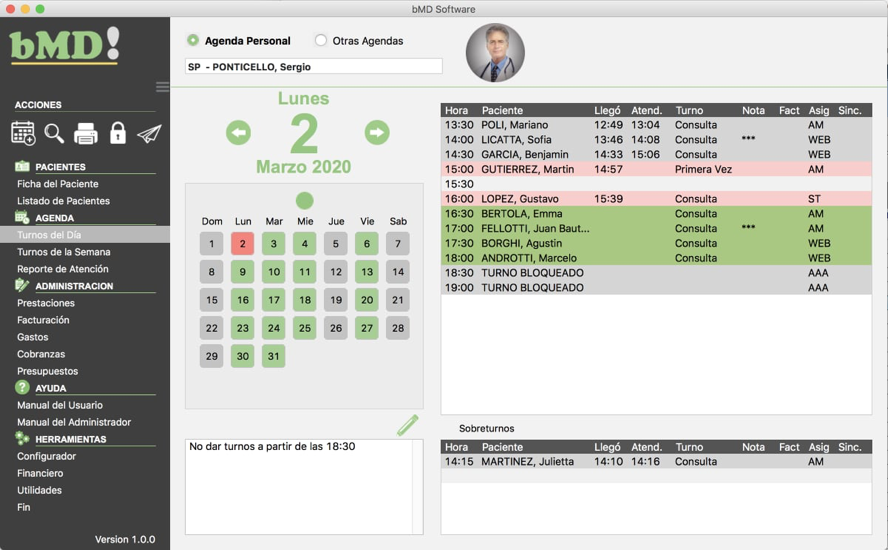Open Facturación in the sidebar
The width and height of the screenshot is (888, 550).
tap(43, 319)
